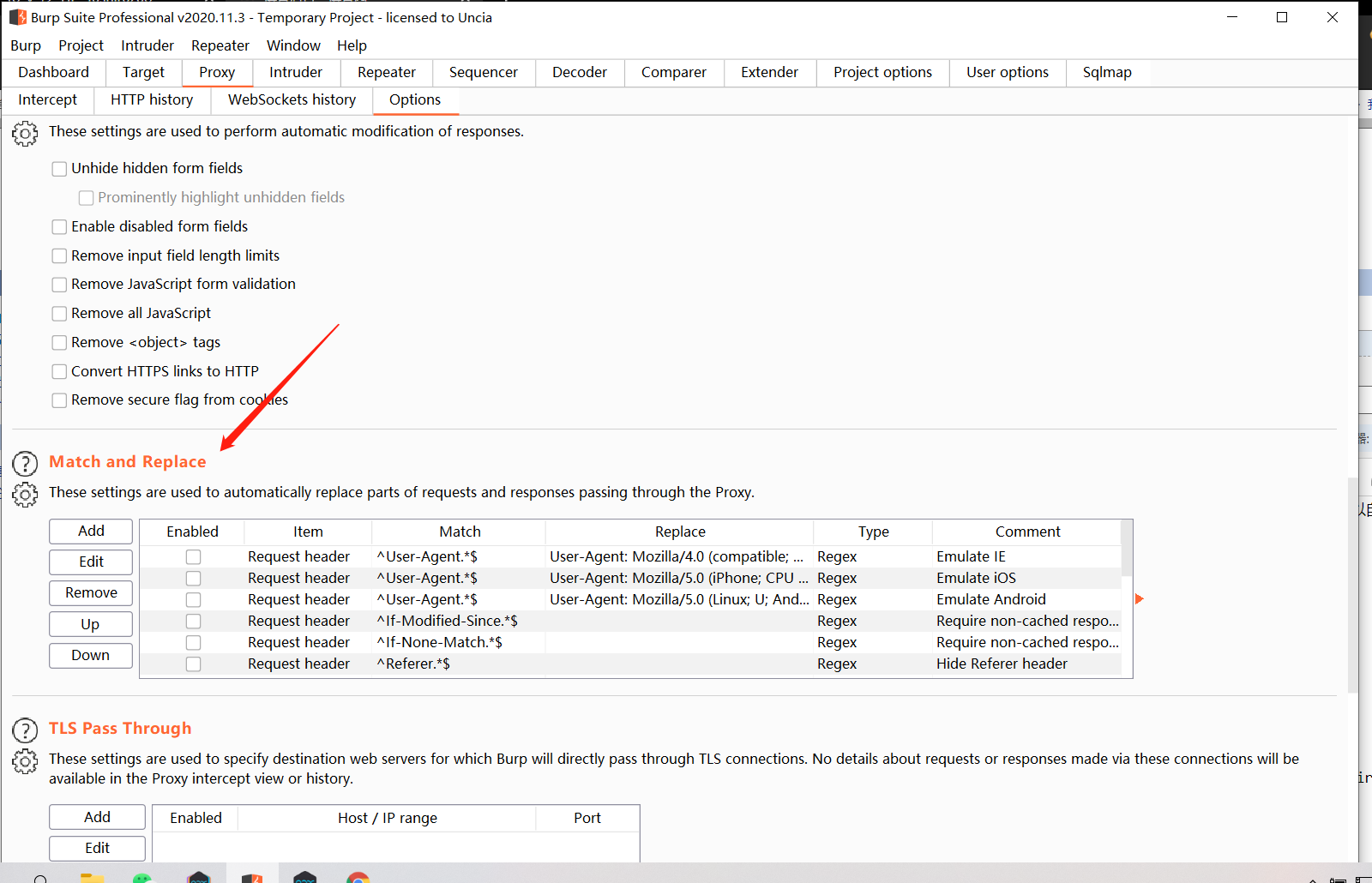Check Remove input field length limits

pyautogui.click(x=59, y=256)
